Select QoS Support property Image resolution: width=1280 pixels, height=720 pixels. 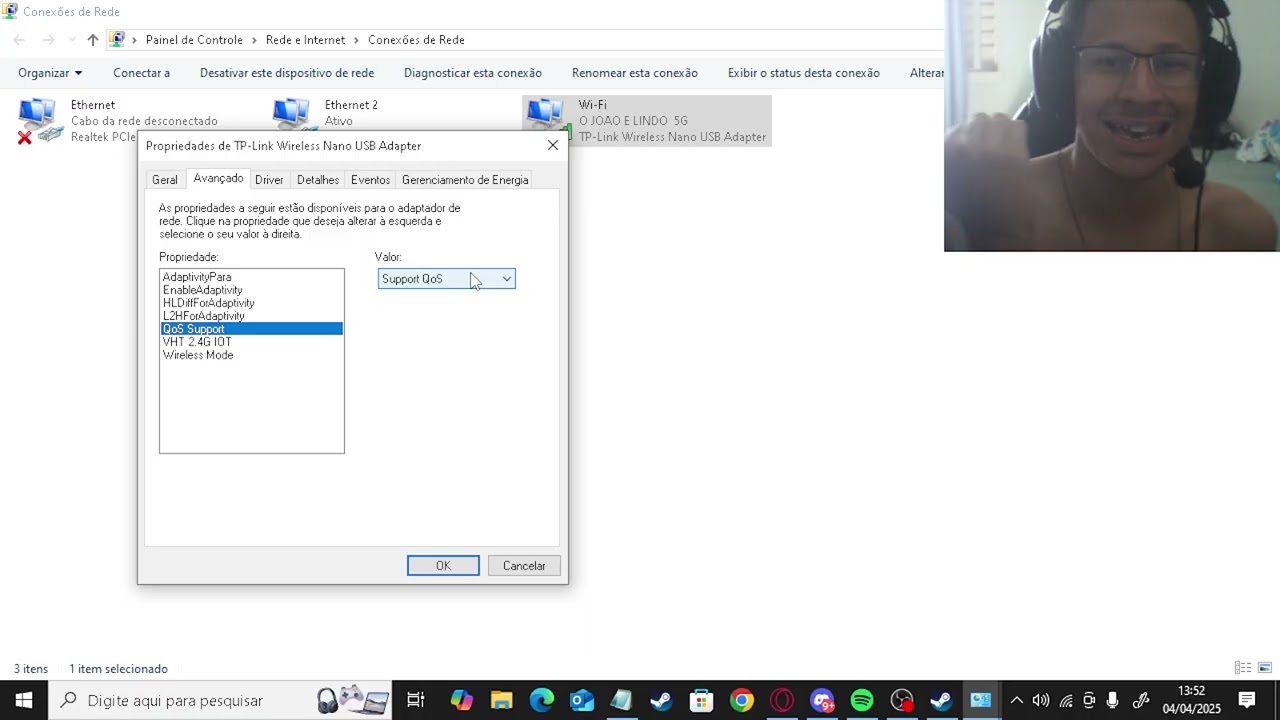coord(251,329)
